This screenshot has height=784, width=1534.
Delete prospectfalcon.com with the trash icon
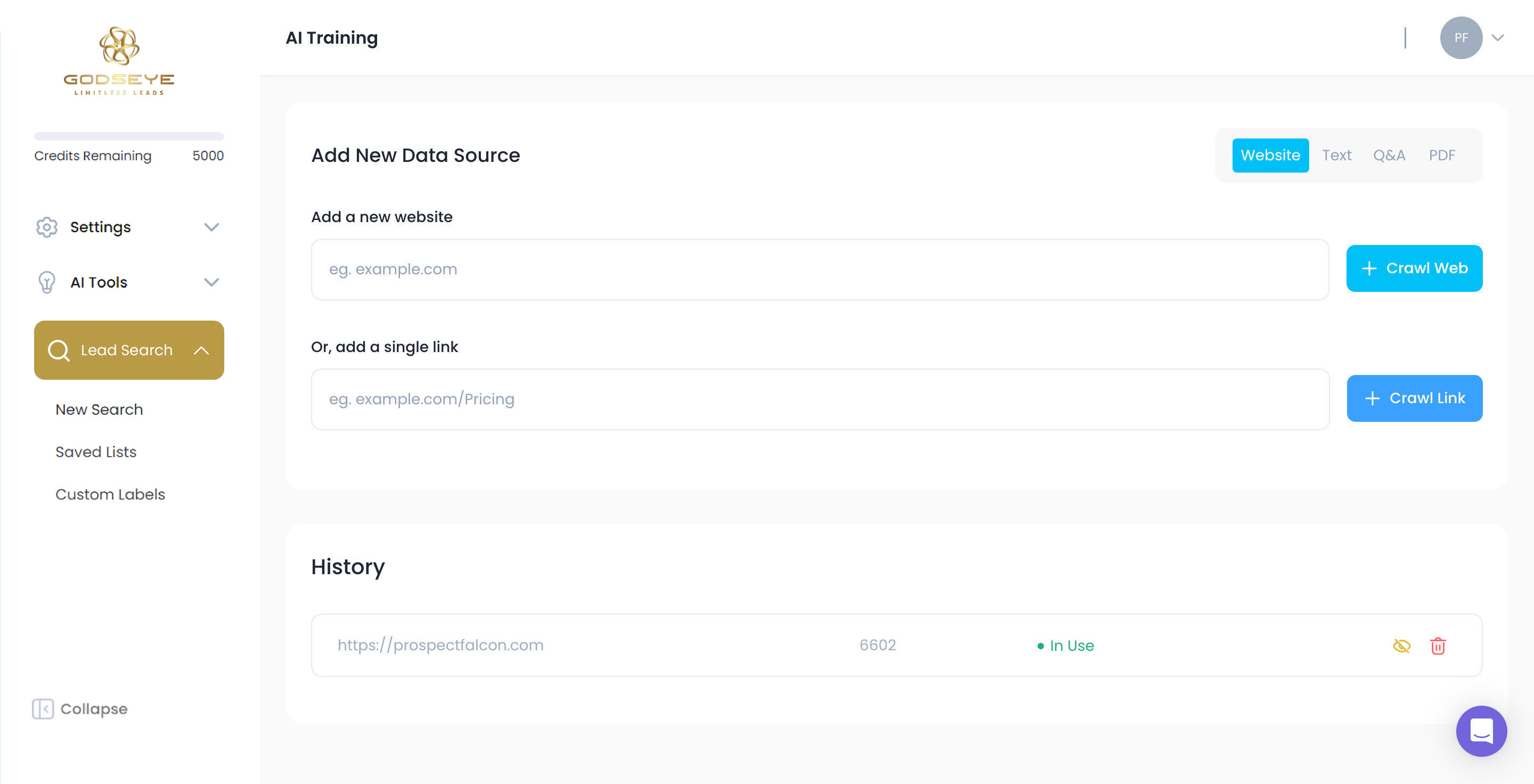point(1438,646)
